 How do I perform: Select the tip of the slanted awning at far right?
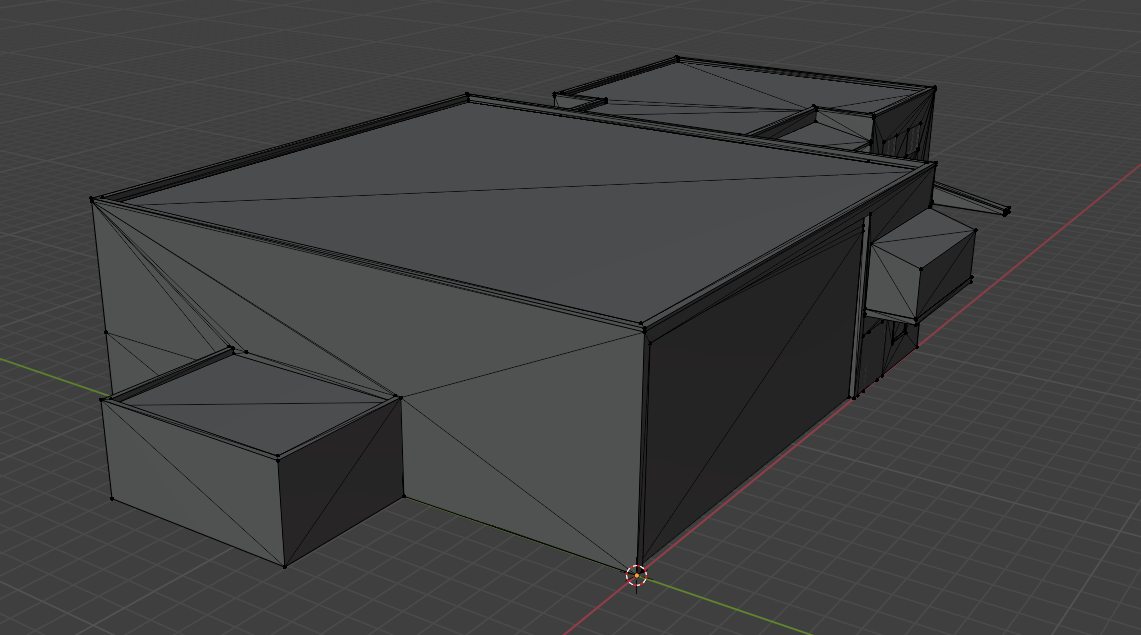tap(1008, 211)
